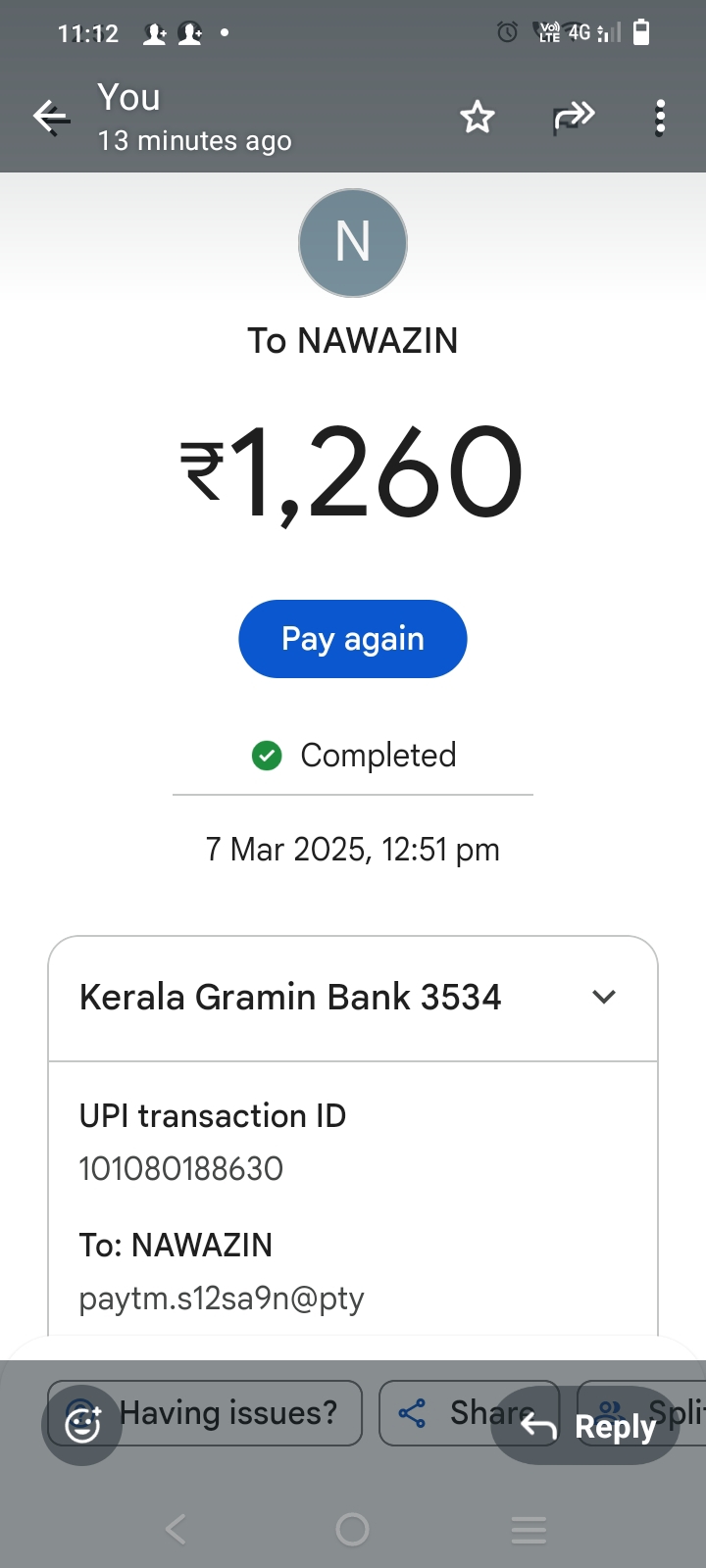Star this message
The height and width of the screenshot is (1568, 706).
[478, 118]
